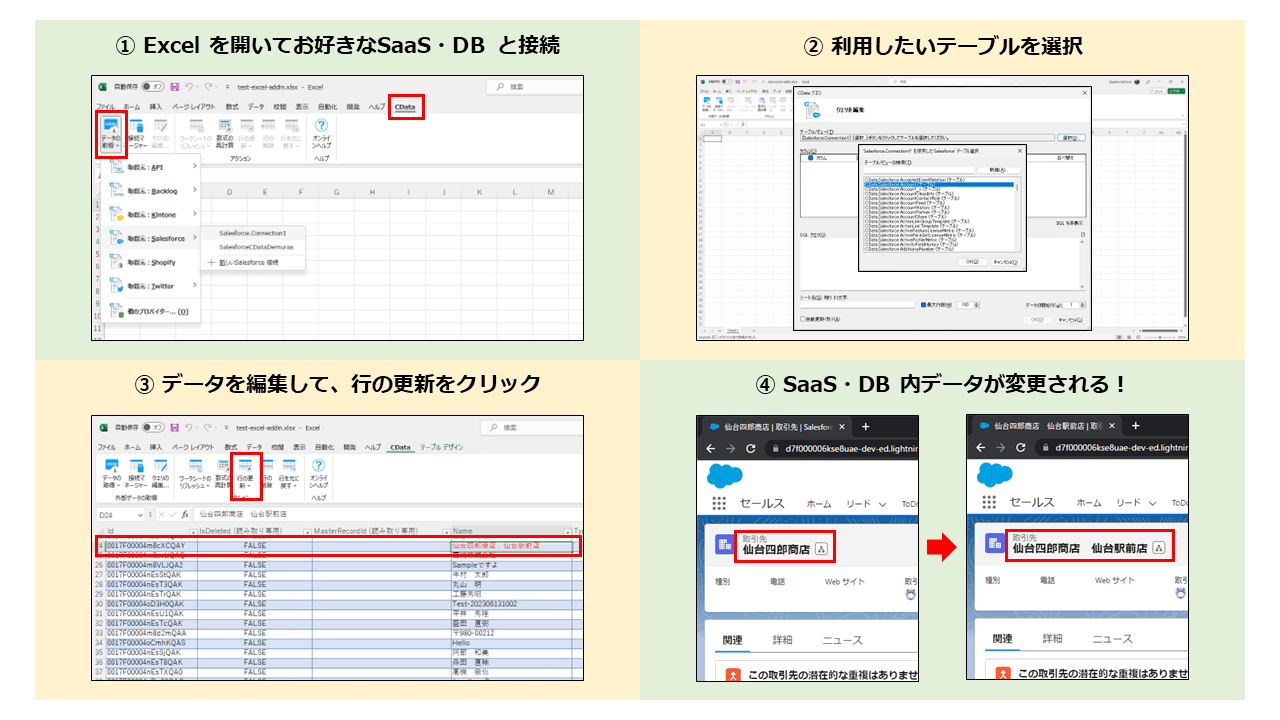
Task: Open App Launcher in 仙台四郎商店 | 取引先 browser
Action: pos(719,504)
